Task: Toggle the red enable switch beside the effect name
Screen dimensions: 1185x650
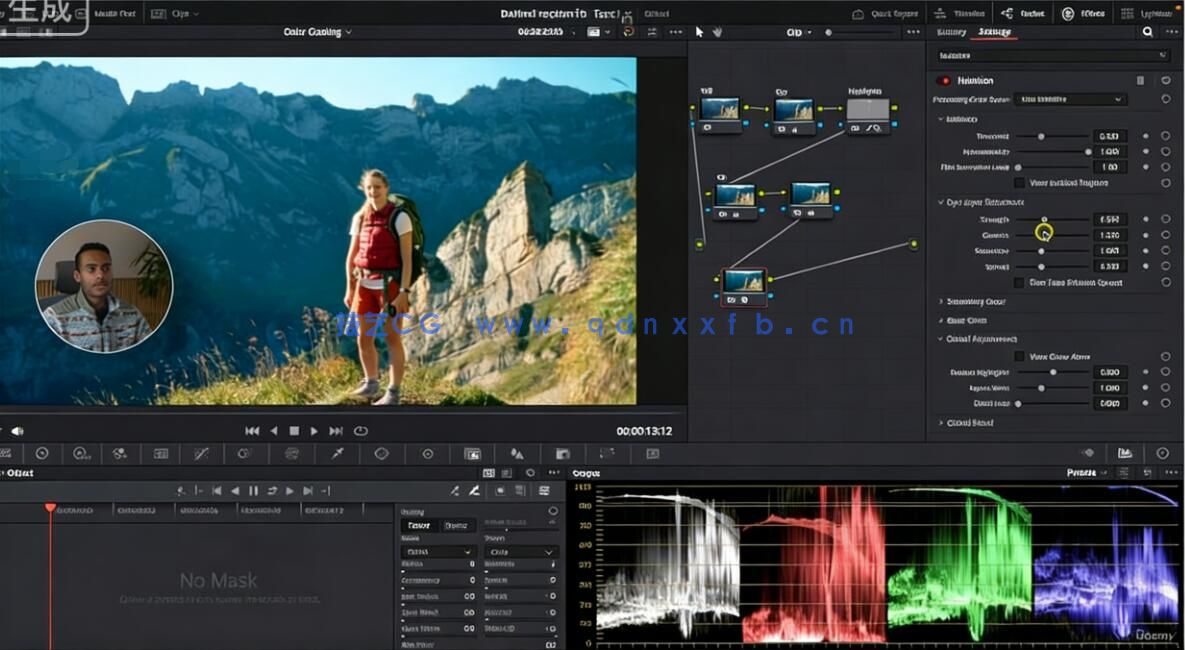Action: [946, 79]
